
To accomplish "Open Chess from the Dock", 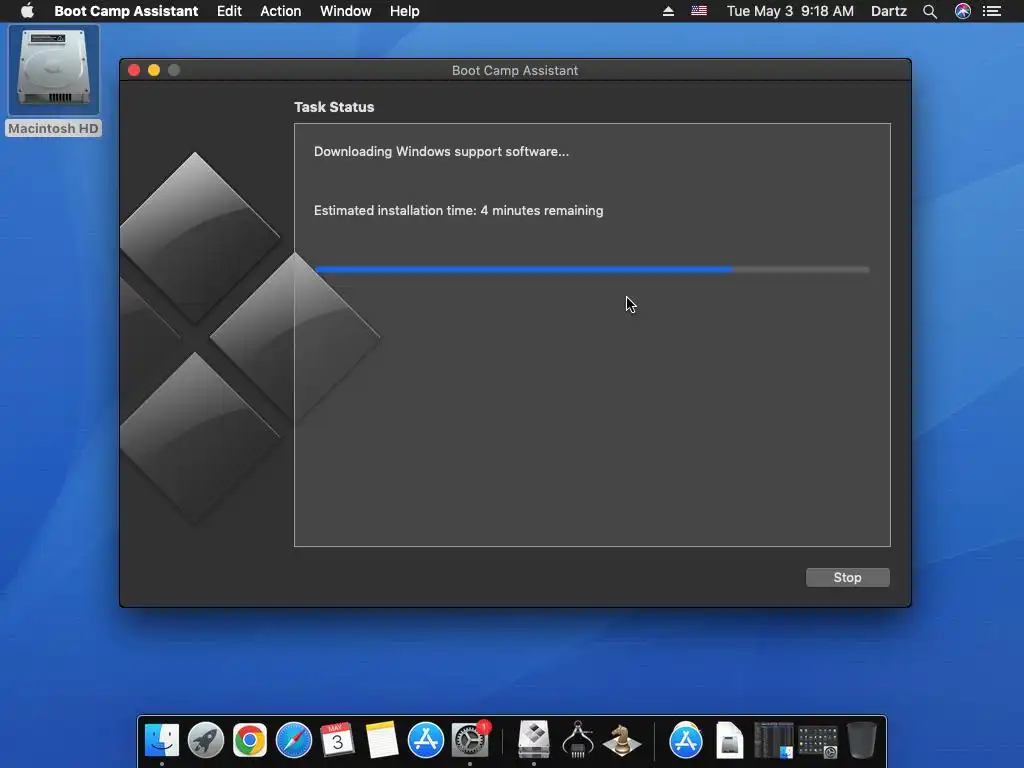I will (622, 740).
